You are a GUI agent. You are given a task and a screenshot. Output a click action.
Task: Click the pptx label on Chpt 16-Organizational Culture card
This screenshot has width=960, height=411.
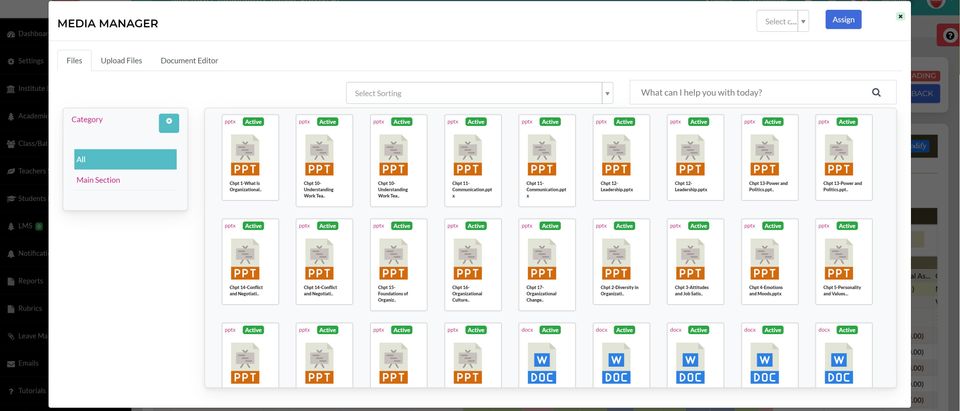[453, 225]
